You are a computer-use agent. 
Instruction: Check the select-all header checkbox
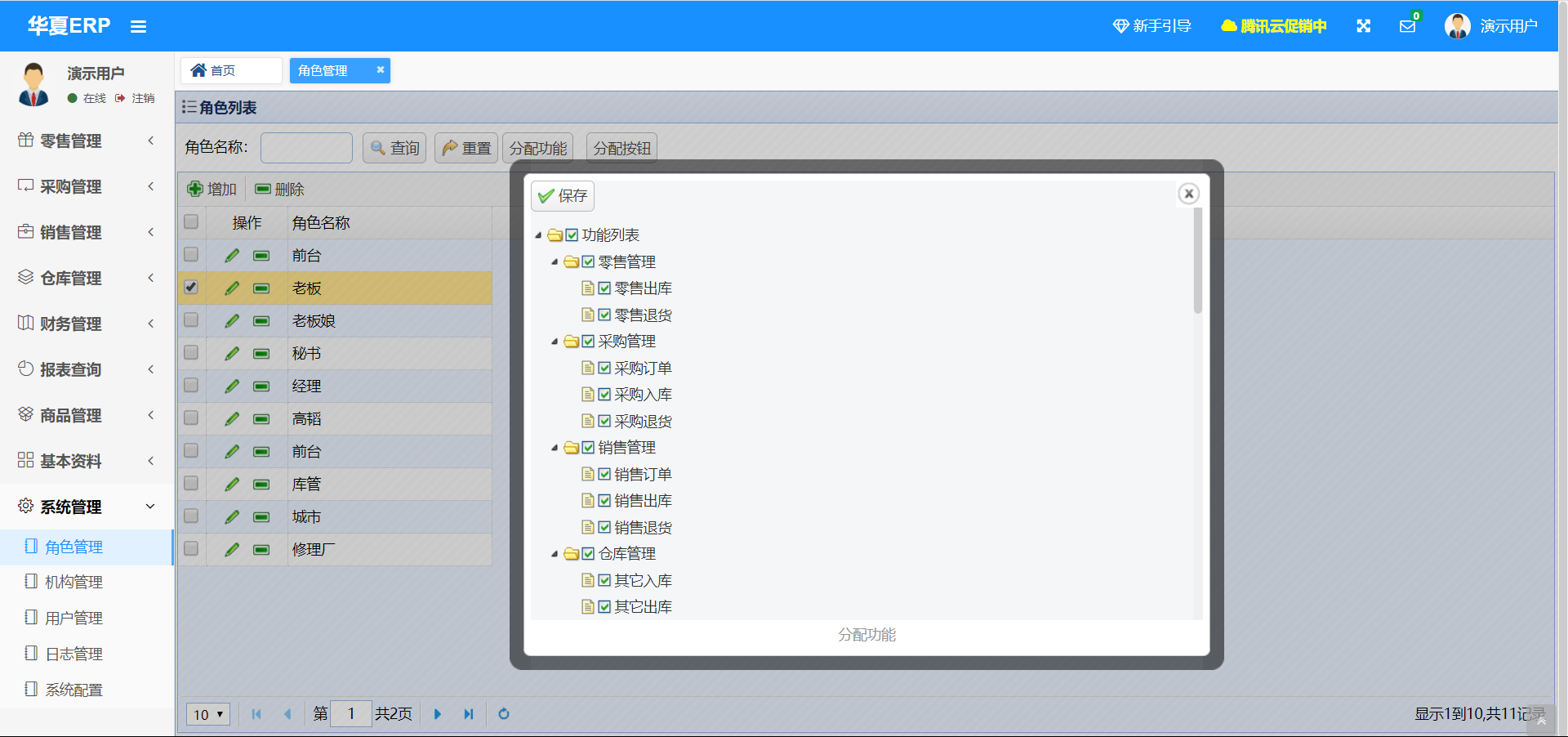191,222
